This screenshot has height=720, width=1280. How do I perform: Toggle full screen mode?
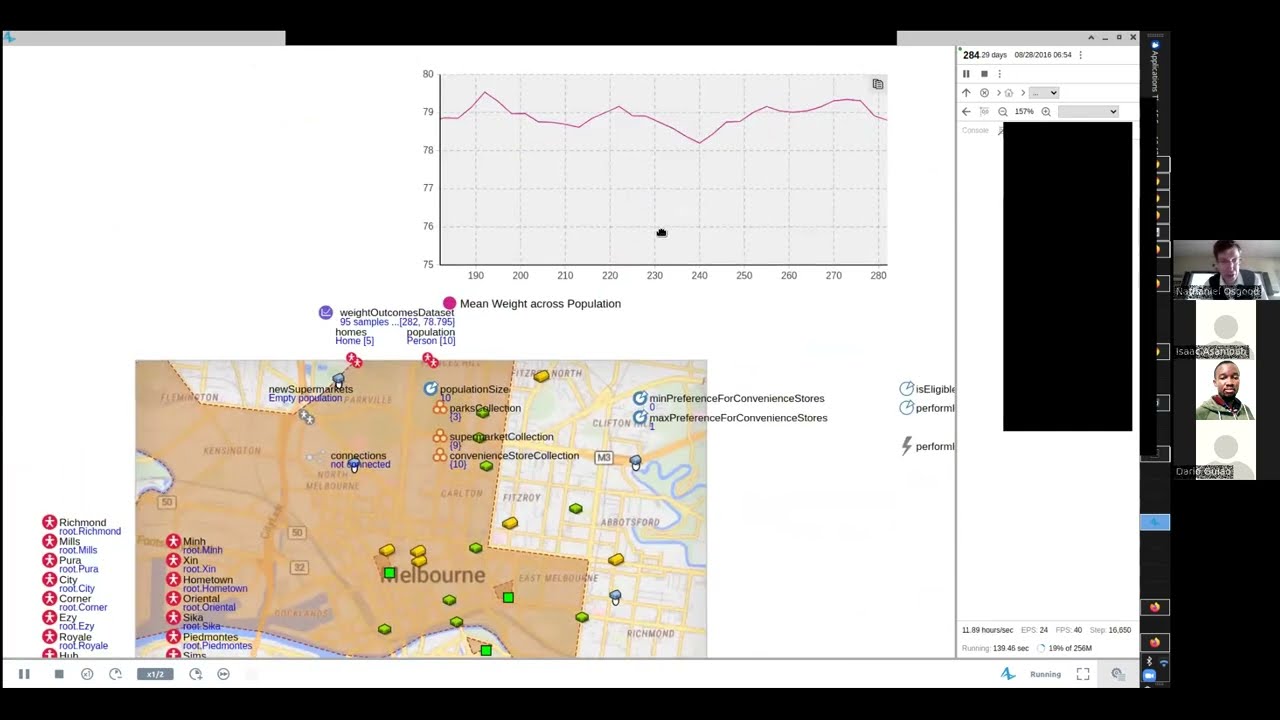click(x=1083, y=674)
